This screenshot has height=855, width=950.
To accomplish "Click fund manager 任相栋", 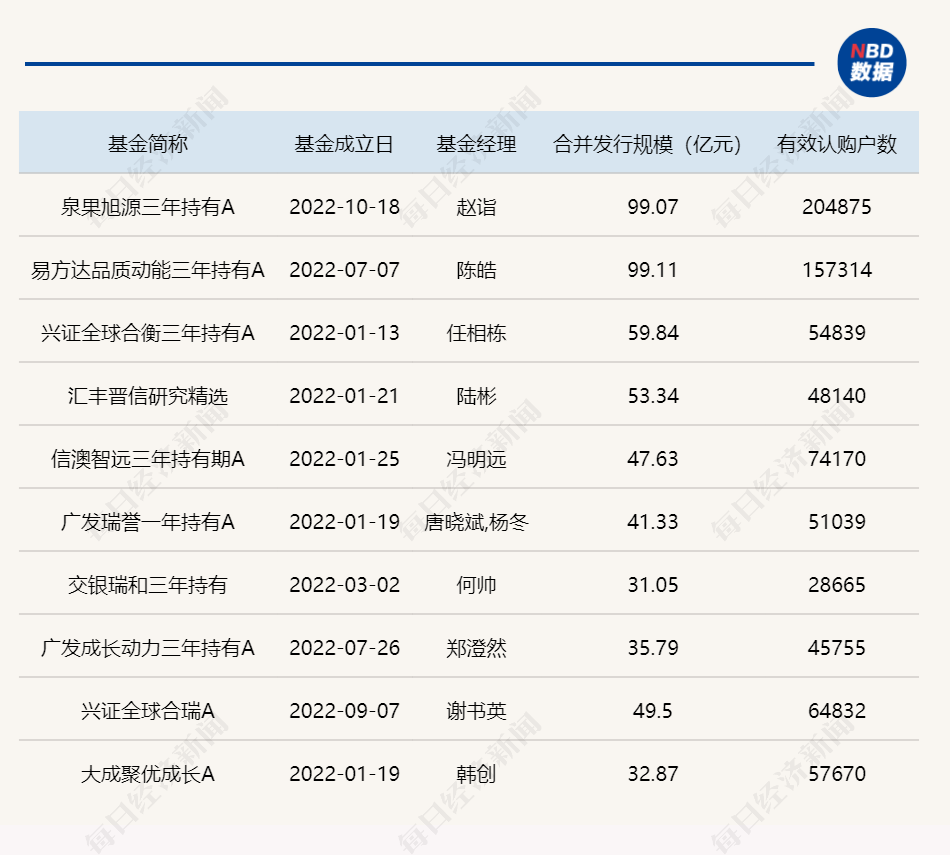I will pos(476,333).
